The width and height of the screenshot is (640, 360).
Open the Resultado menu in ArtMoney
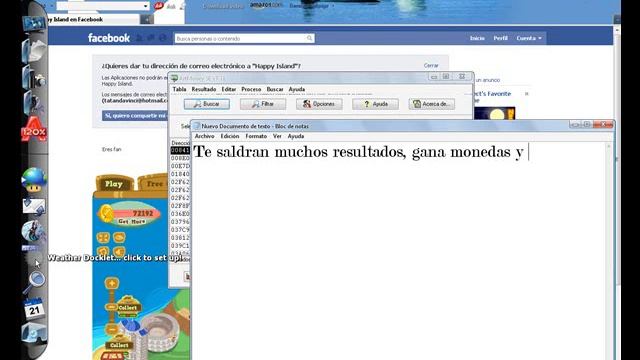(204, 89)
